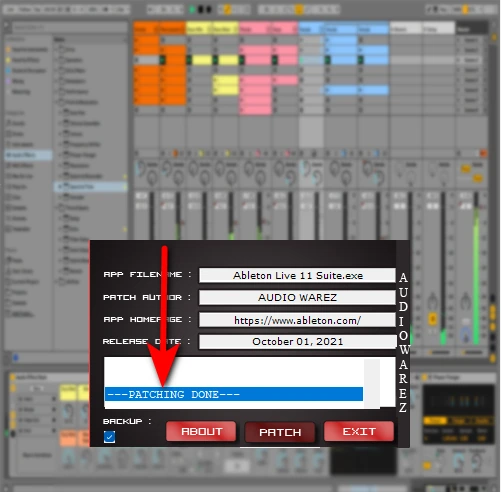Click the Release Date field October 01, 2021
Image resolution: width=501 pixels, height=492 pixels.
(x=297, y=342)
